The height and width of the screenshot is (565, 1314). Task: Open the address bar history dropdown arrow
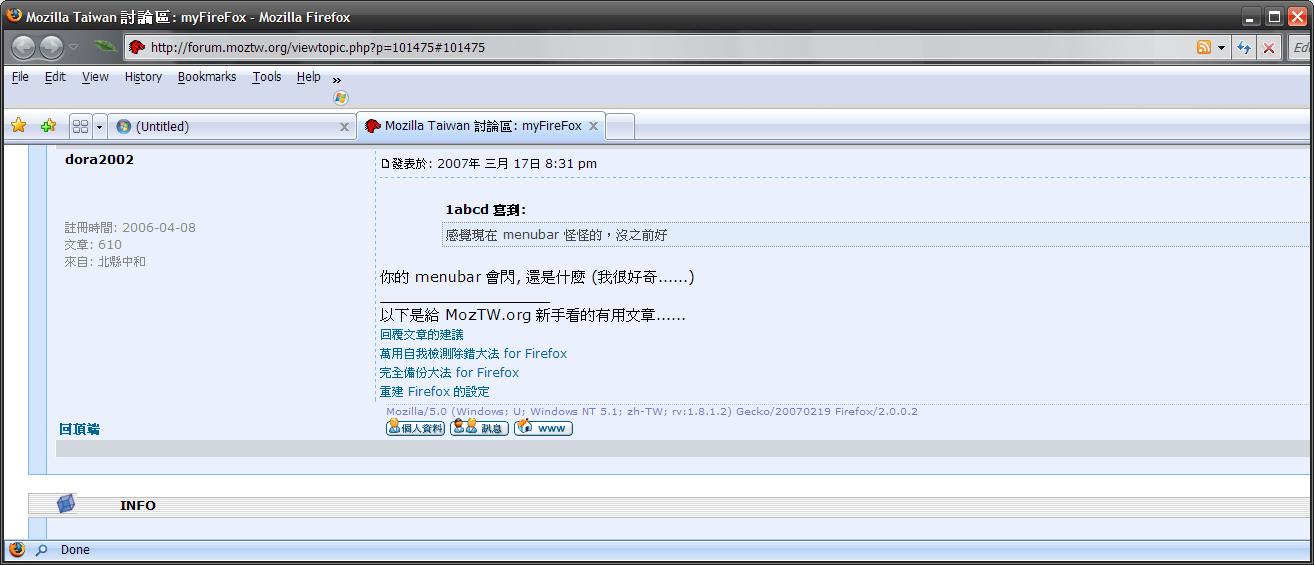point(1221,47)
